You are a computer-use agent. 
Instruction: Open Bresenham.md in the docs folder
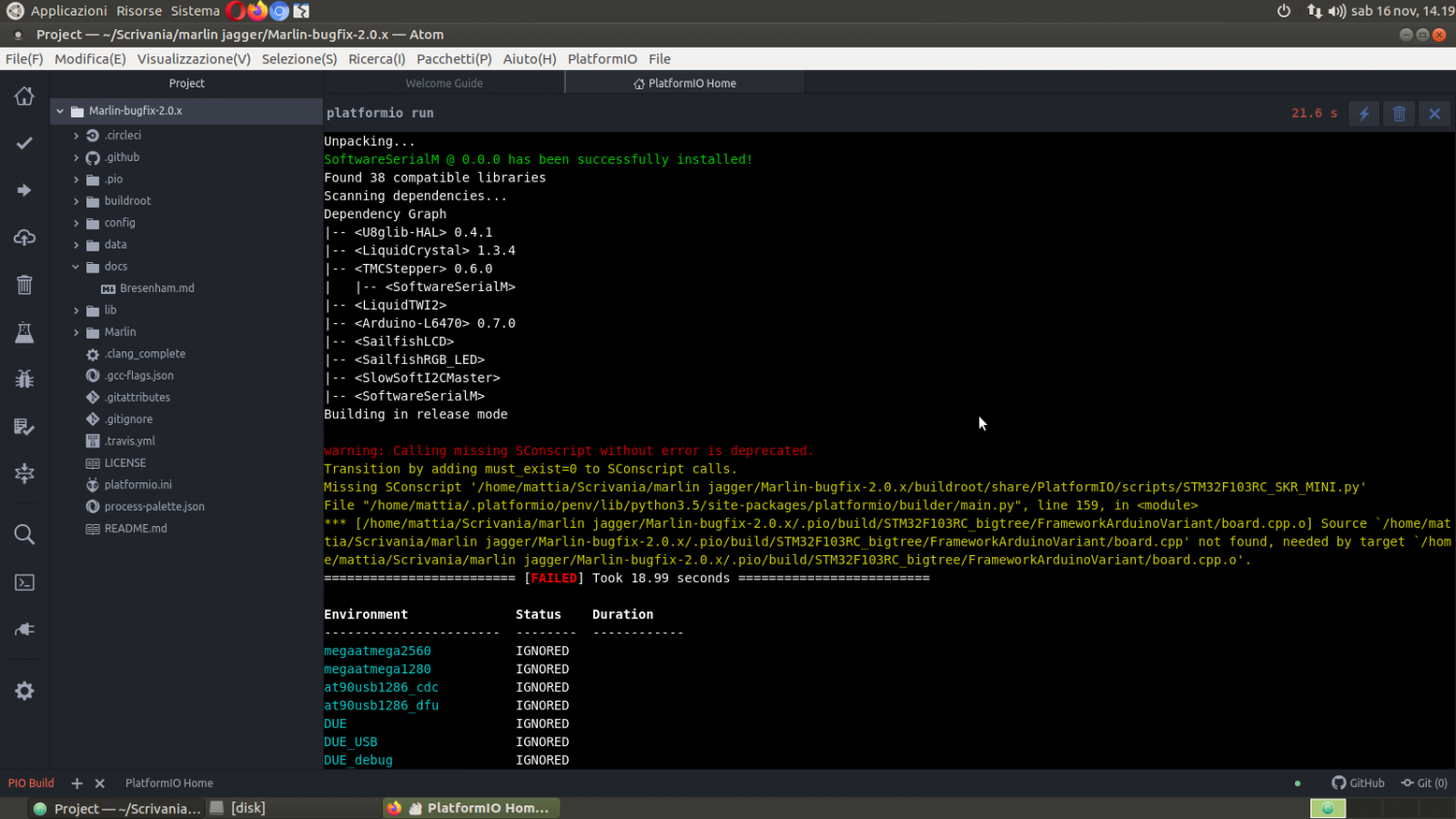click(157, 288)
